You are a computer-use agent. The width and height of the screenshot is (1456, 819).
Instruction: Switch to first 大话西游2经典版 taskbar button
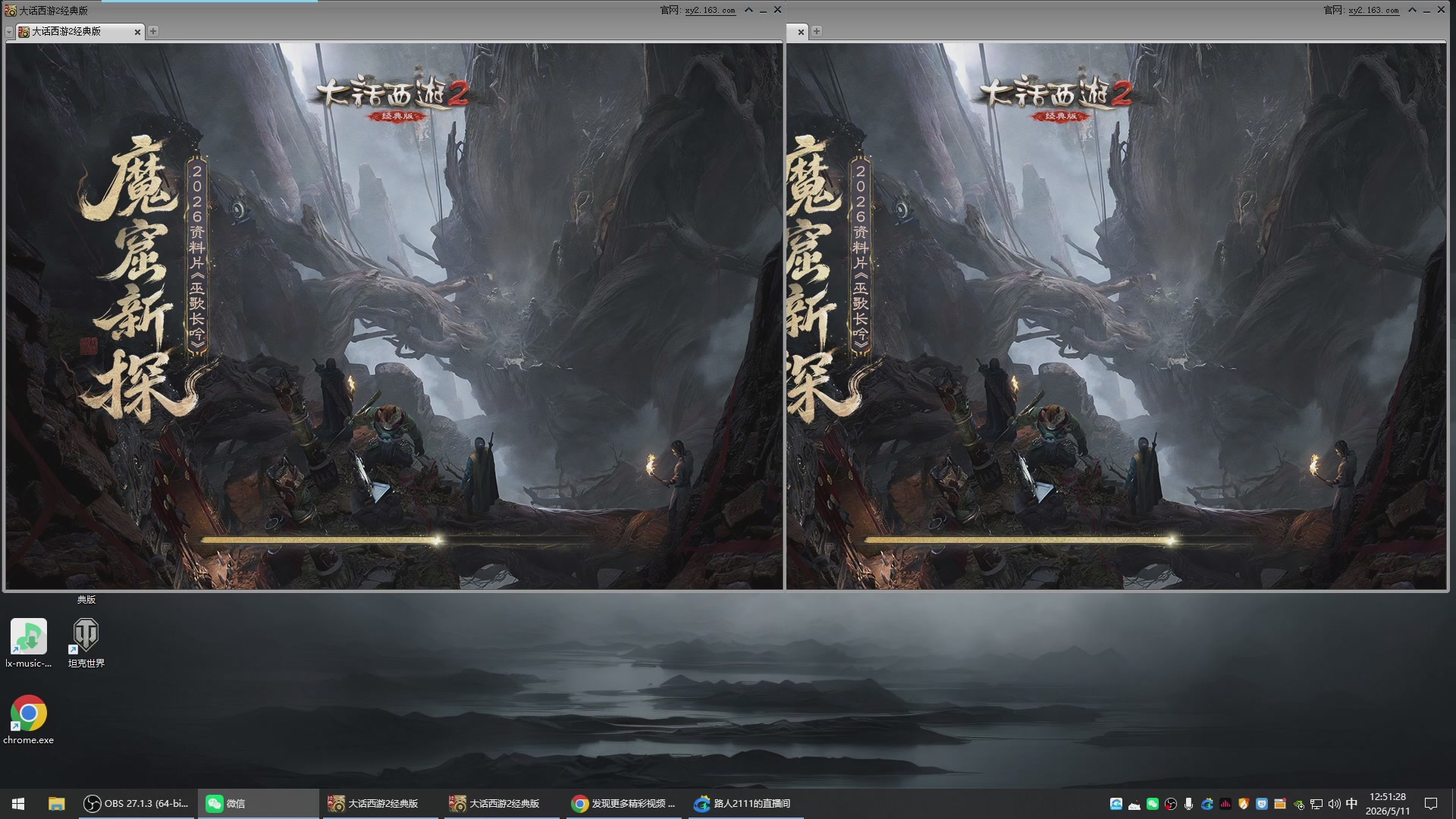tap(380, 804)
